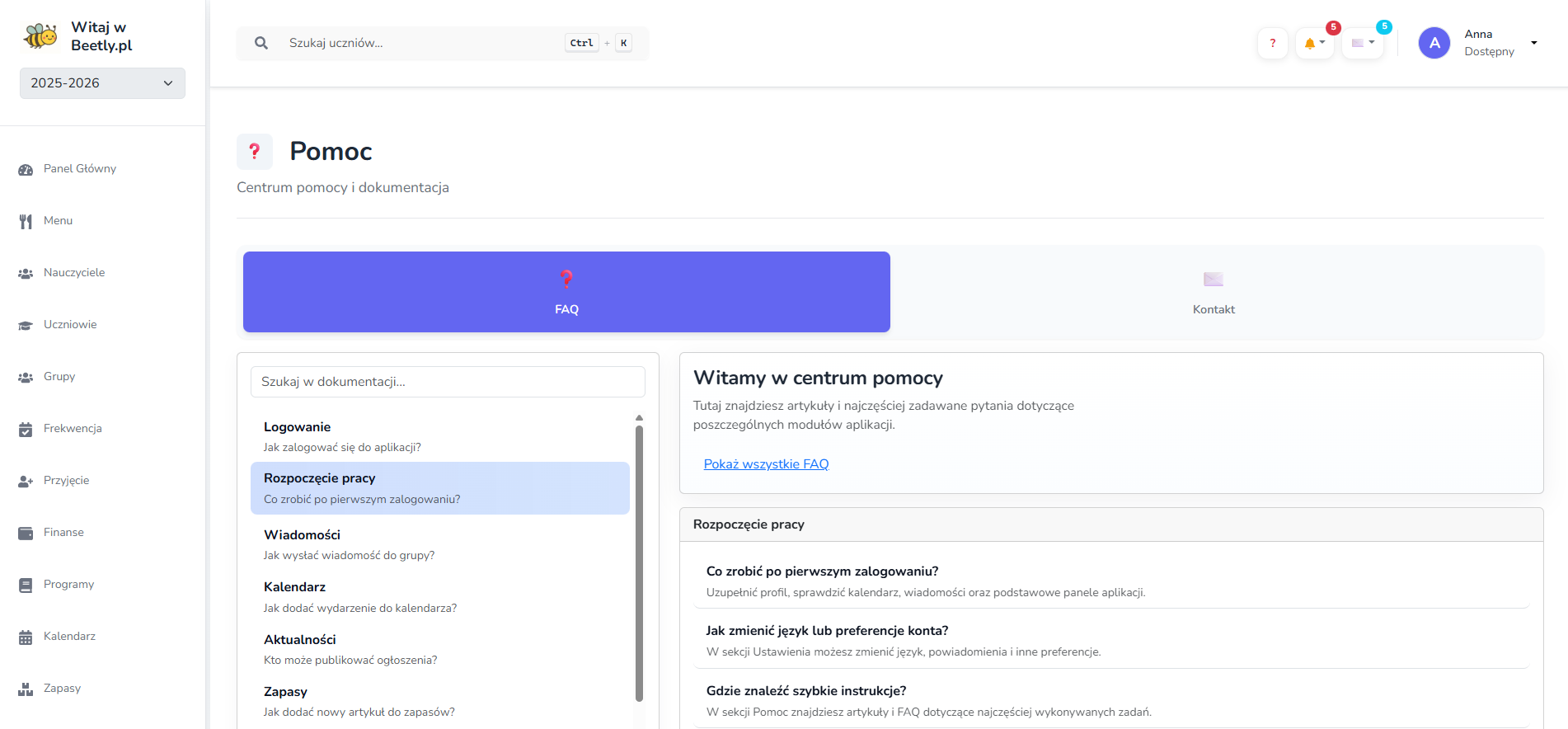Click the Programy book icon
Viewport: 1568px width, 729px height.
pyautogui.click(x=26, y=585)
